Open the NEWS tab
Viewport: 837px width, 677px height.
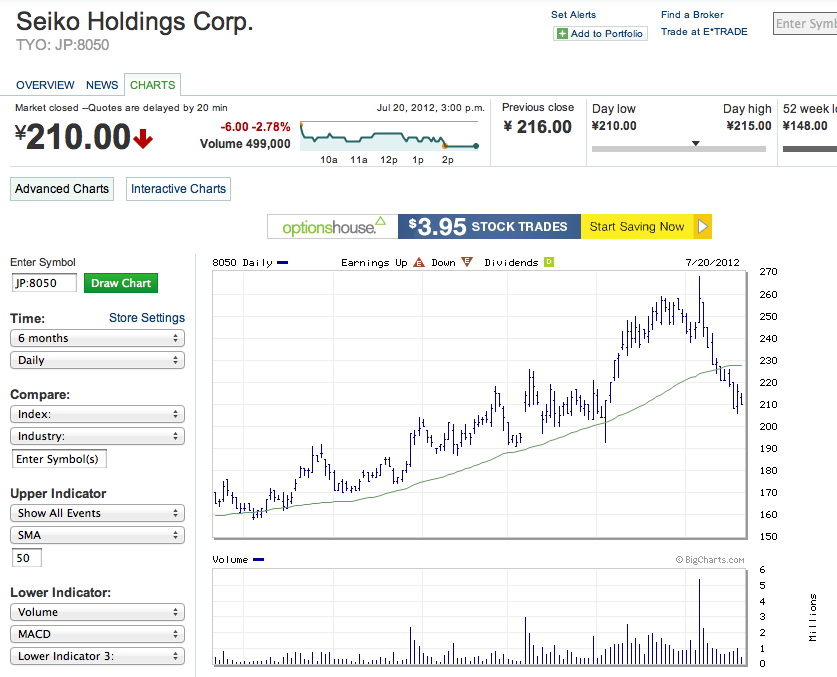coord(102,86)
